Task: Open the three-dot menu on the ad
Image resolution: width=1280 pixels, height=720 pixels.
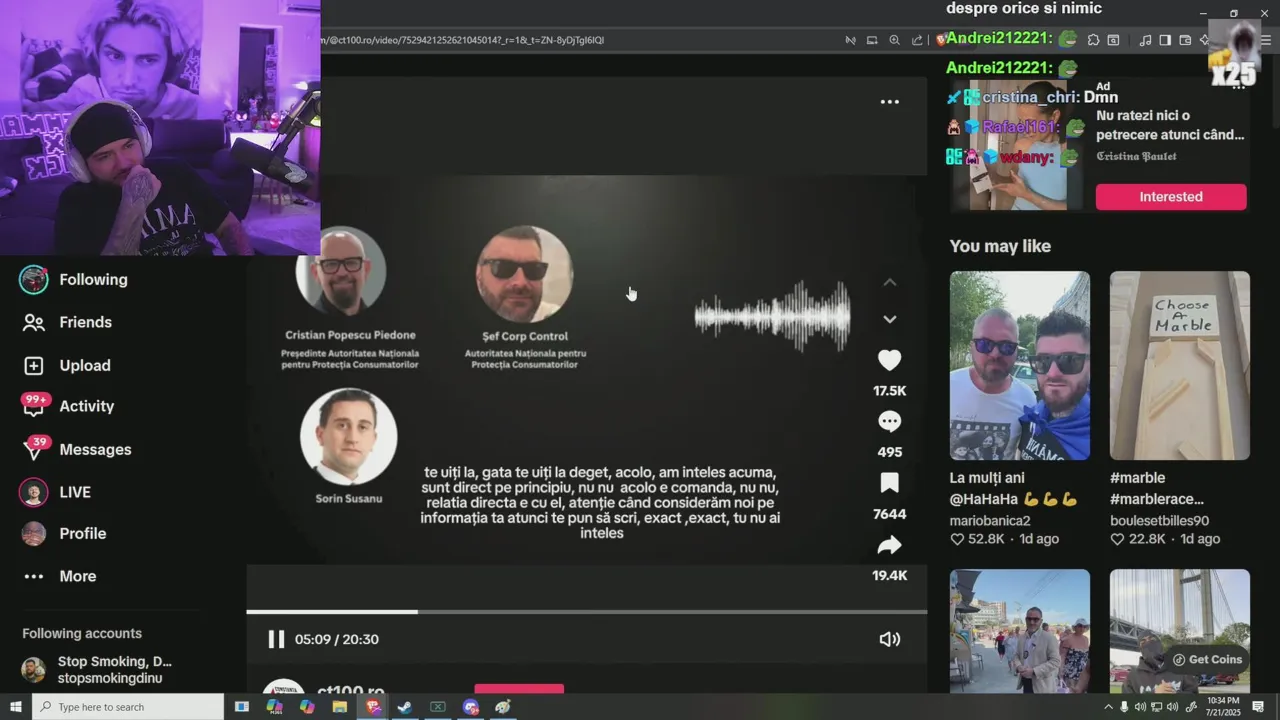Action: point(1238,87)
